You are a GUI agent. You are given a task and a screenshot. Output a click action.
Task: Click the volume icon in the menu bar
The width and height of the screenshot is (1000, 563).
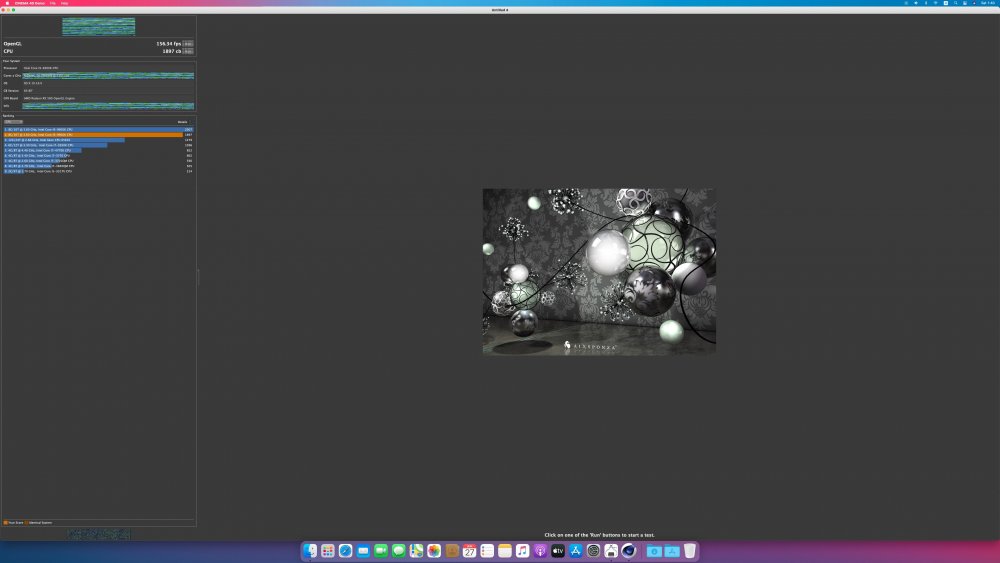pos(916,3)
